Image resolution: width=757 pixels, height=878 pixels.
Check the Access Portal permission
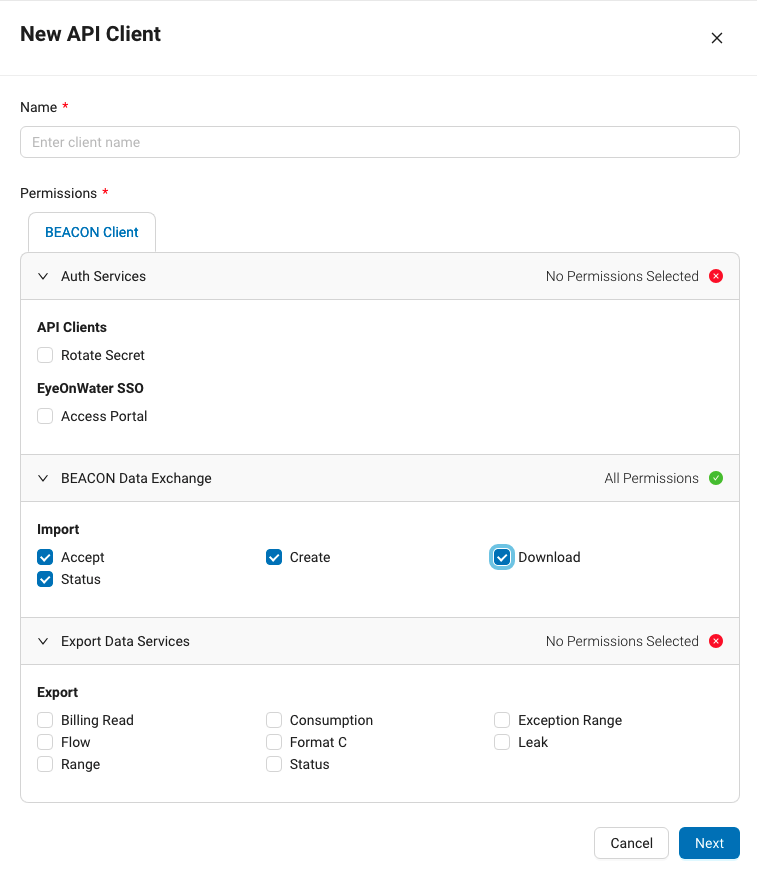[44, 416]
